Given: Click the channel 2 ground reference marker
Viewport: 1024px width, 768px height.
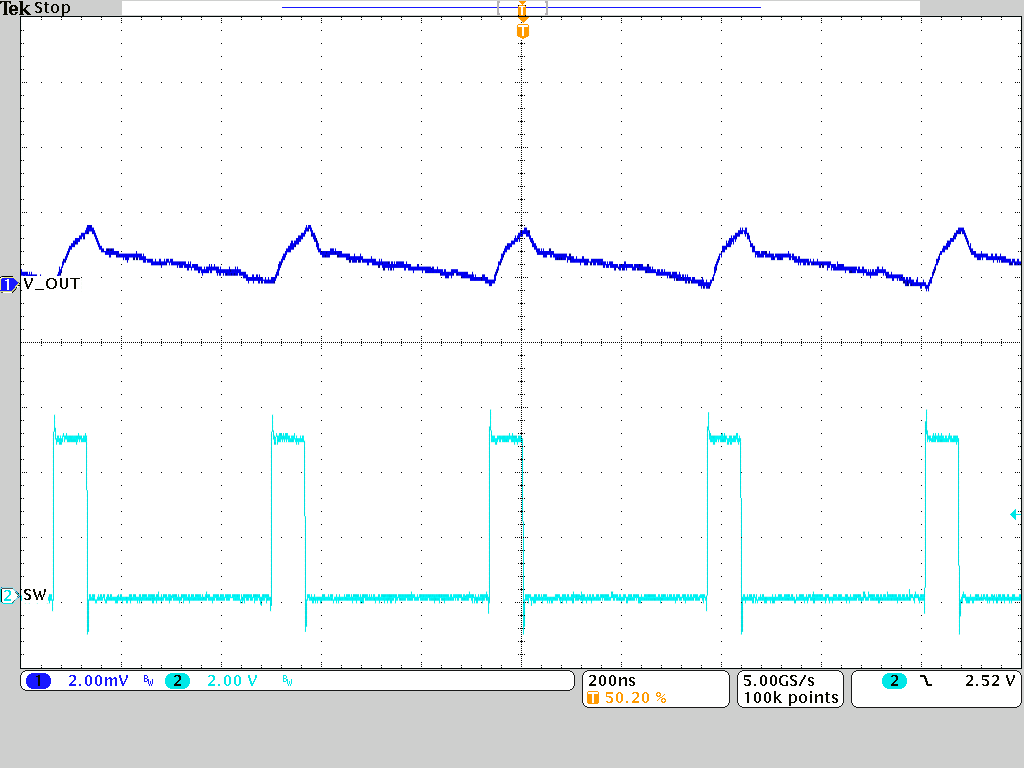Looking at the screenshot, I should pos(7,595).
